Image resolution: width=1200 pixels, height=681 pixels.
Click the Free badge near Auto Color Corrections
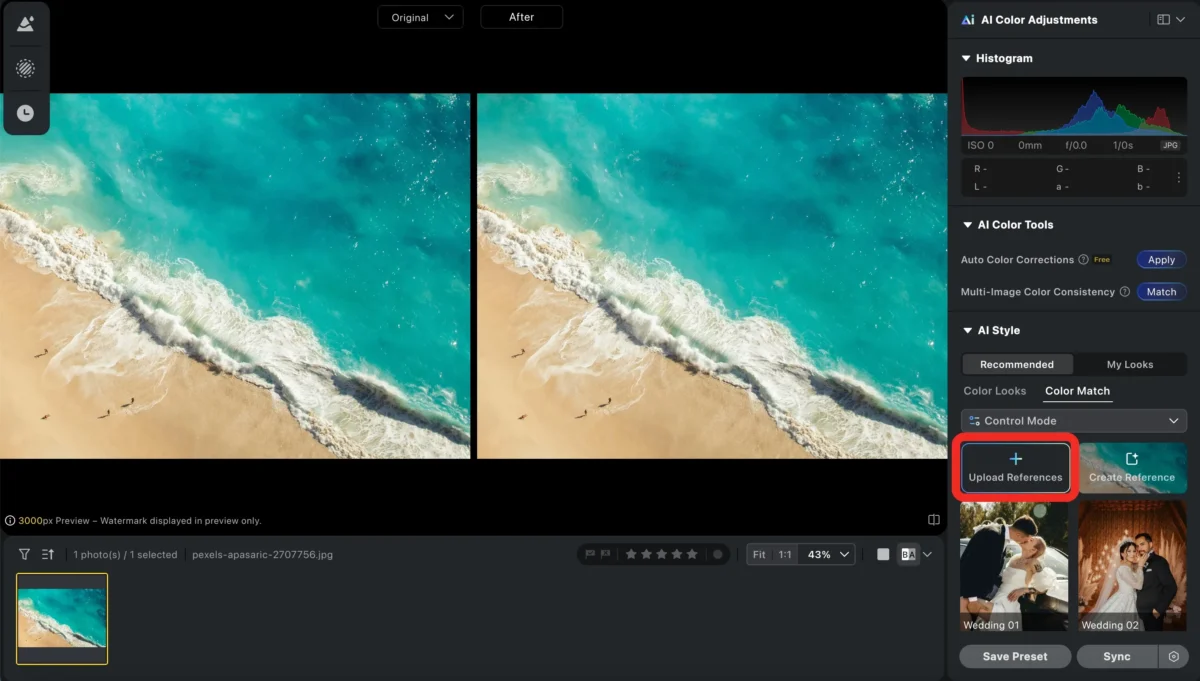(1102, 260)
